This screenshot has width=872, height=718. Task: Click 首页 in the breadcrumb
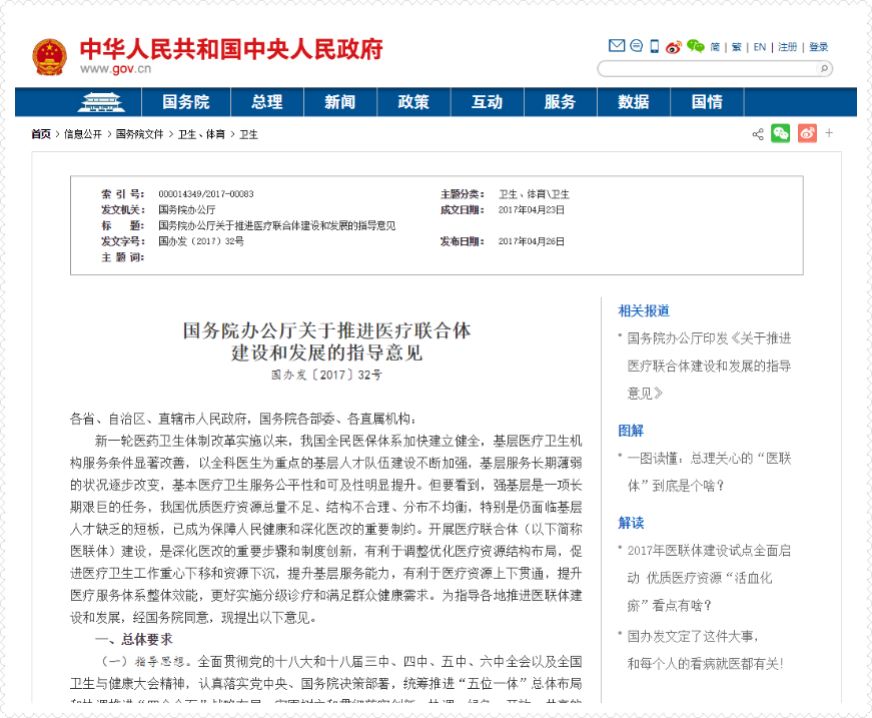[x=40, y=134]
